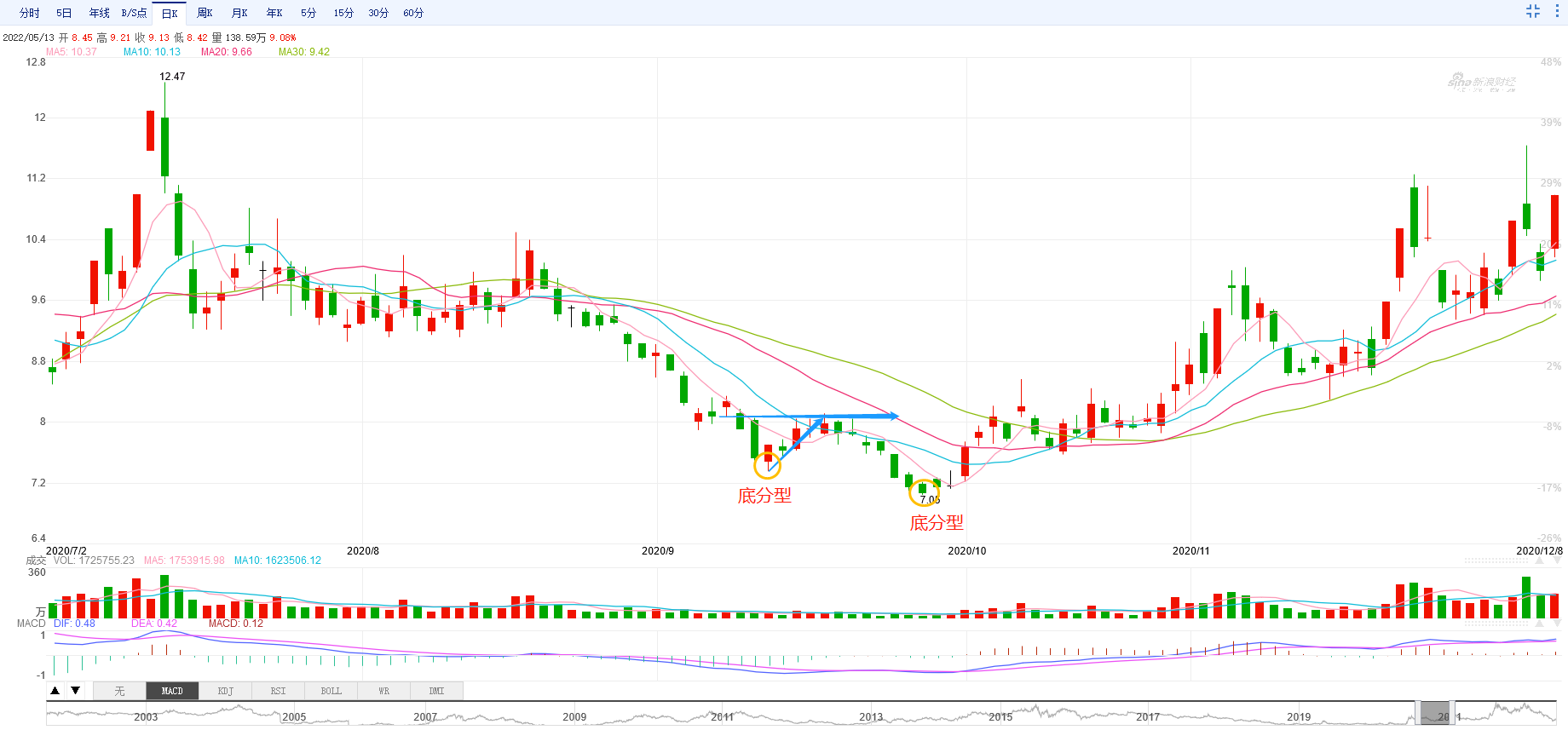
Task: Select the 60分 chart tab
Action: pyautogui.click(x=413, y=13)
